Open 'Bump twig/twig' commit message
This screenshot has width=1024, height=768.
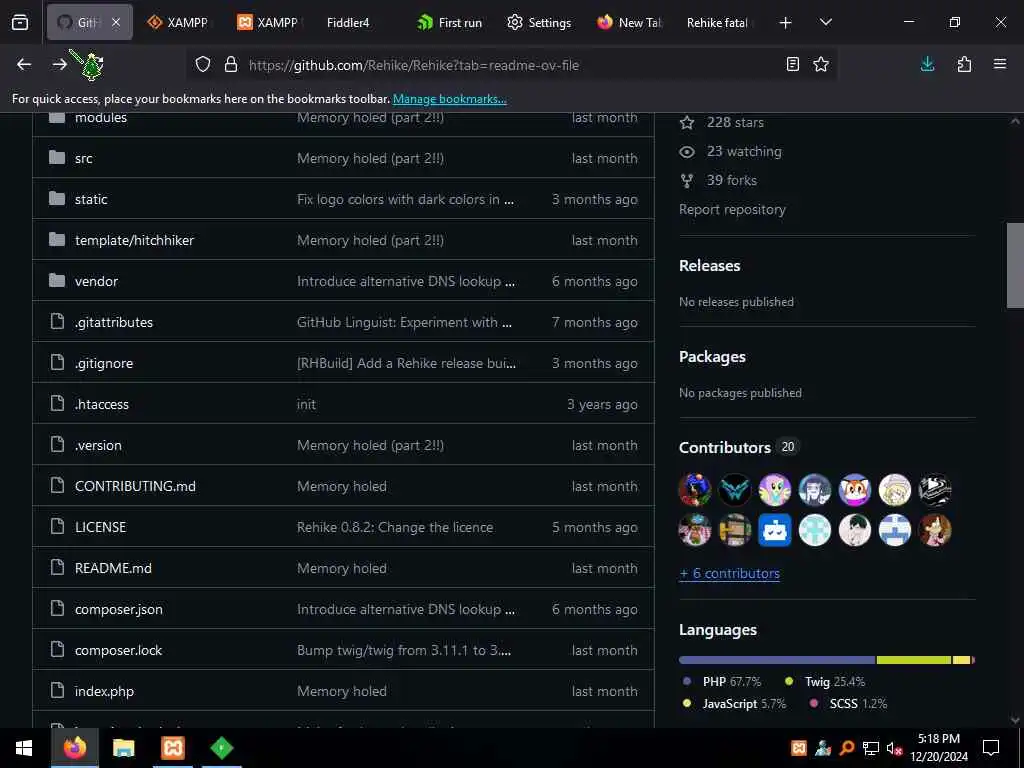tap(404, 650)
